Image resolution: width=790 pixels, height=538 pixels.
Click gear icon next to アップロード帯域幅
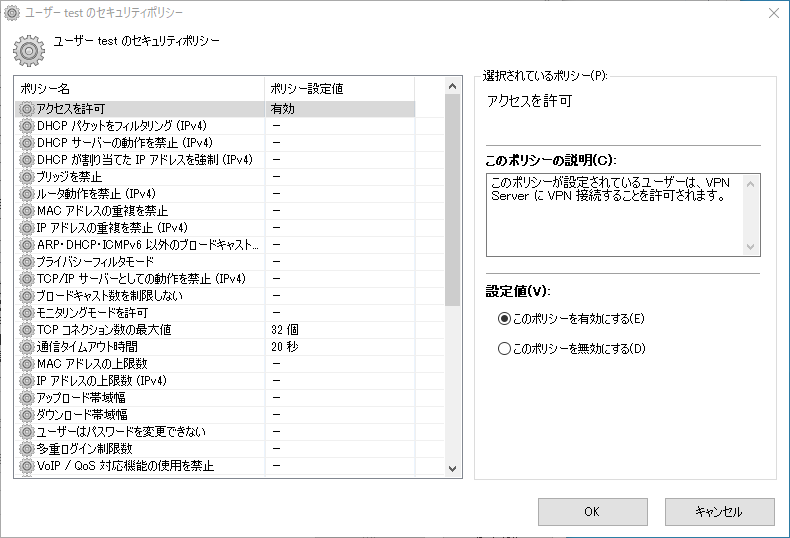click(26, 397)
